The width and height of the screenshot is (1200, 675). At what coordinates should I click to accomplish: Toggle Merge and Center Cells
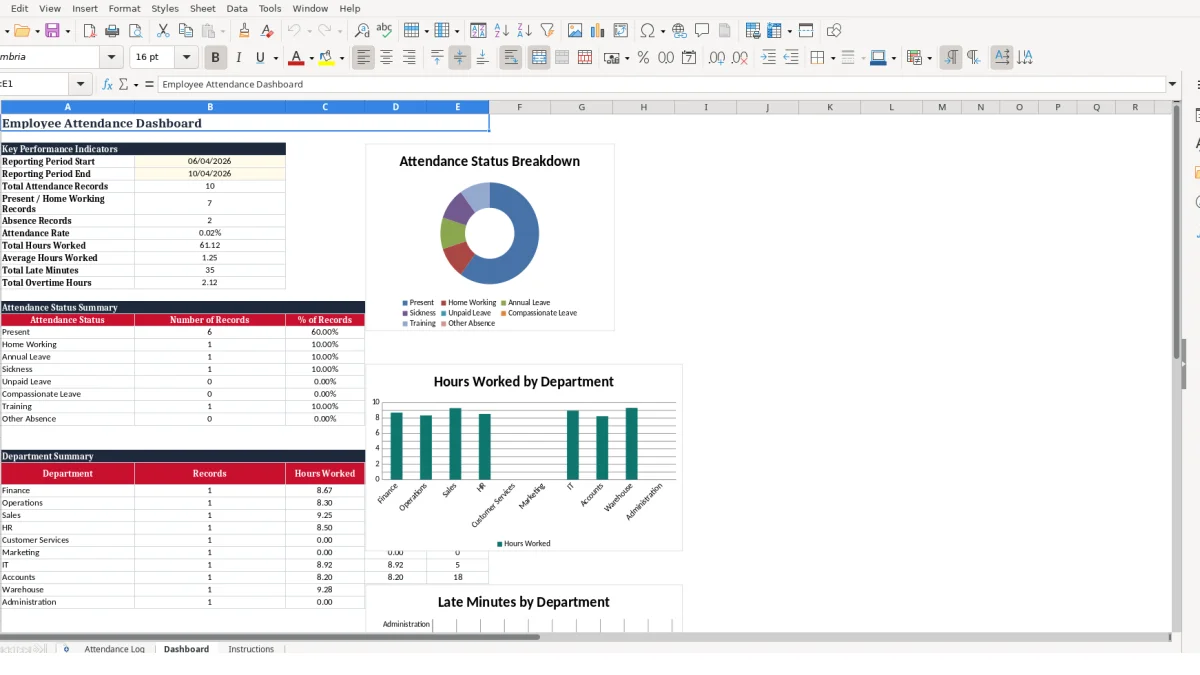point(539,58)
